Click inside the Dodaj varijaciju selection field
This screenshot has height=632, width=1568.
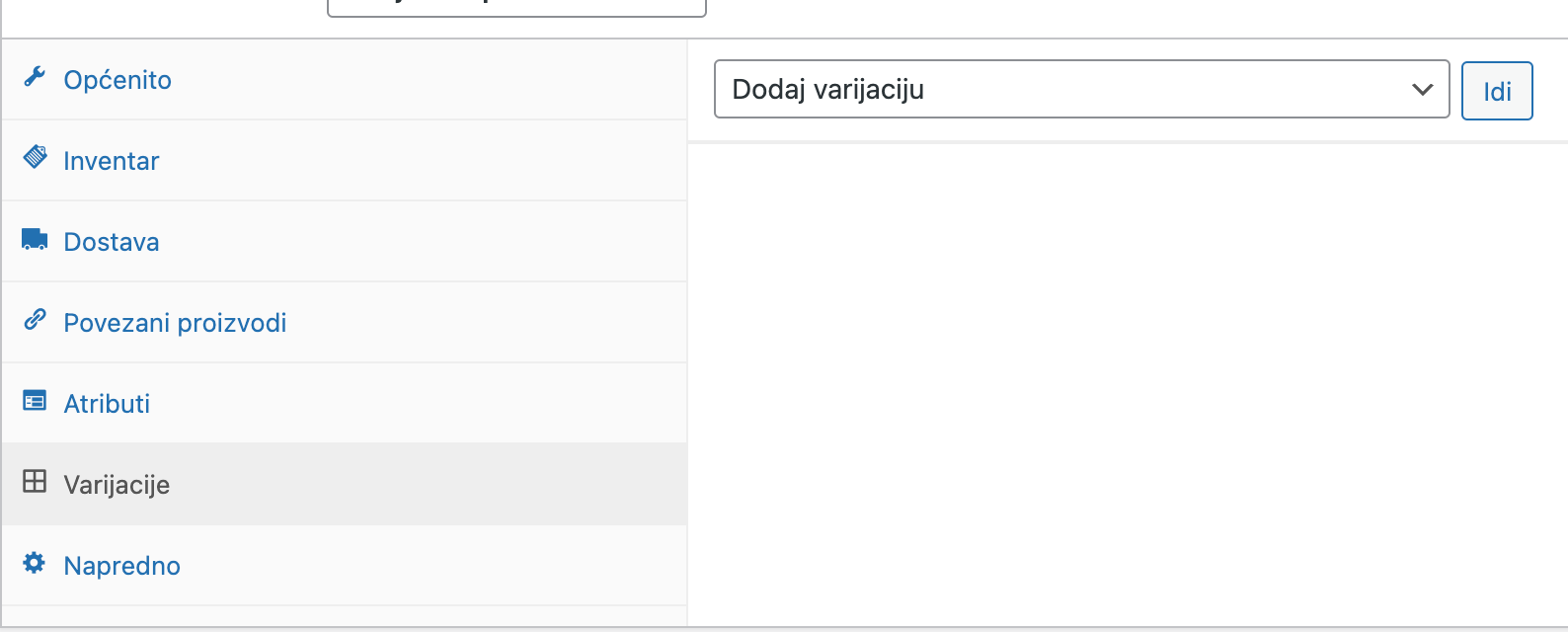coord(987,90)
